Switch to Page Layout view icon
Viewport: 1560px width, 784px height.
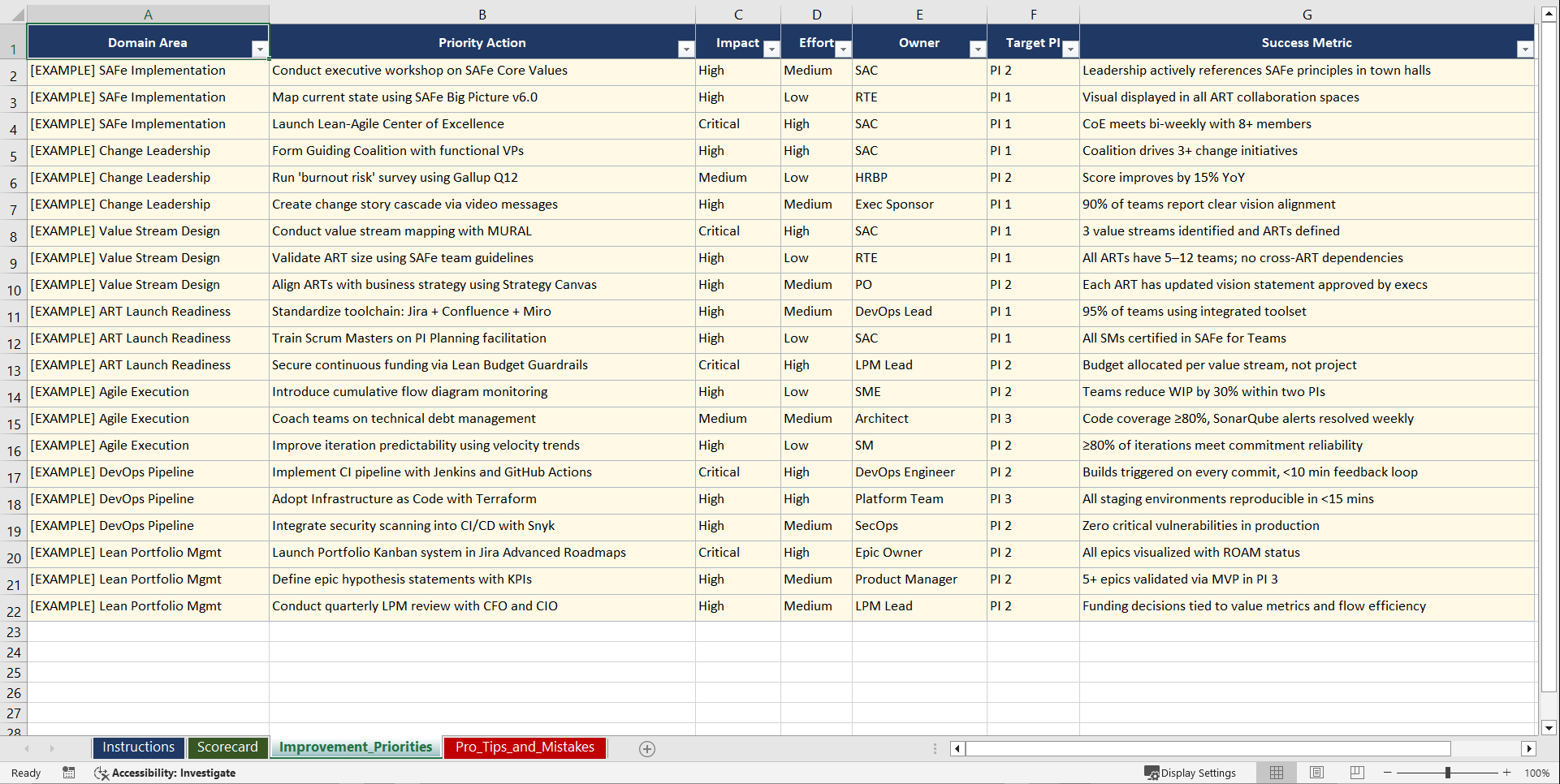point(1316,773)
